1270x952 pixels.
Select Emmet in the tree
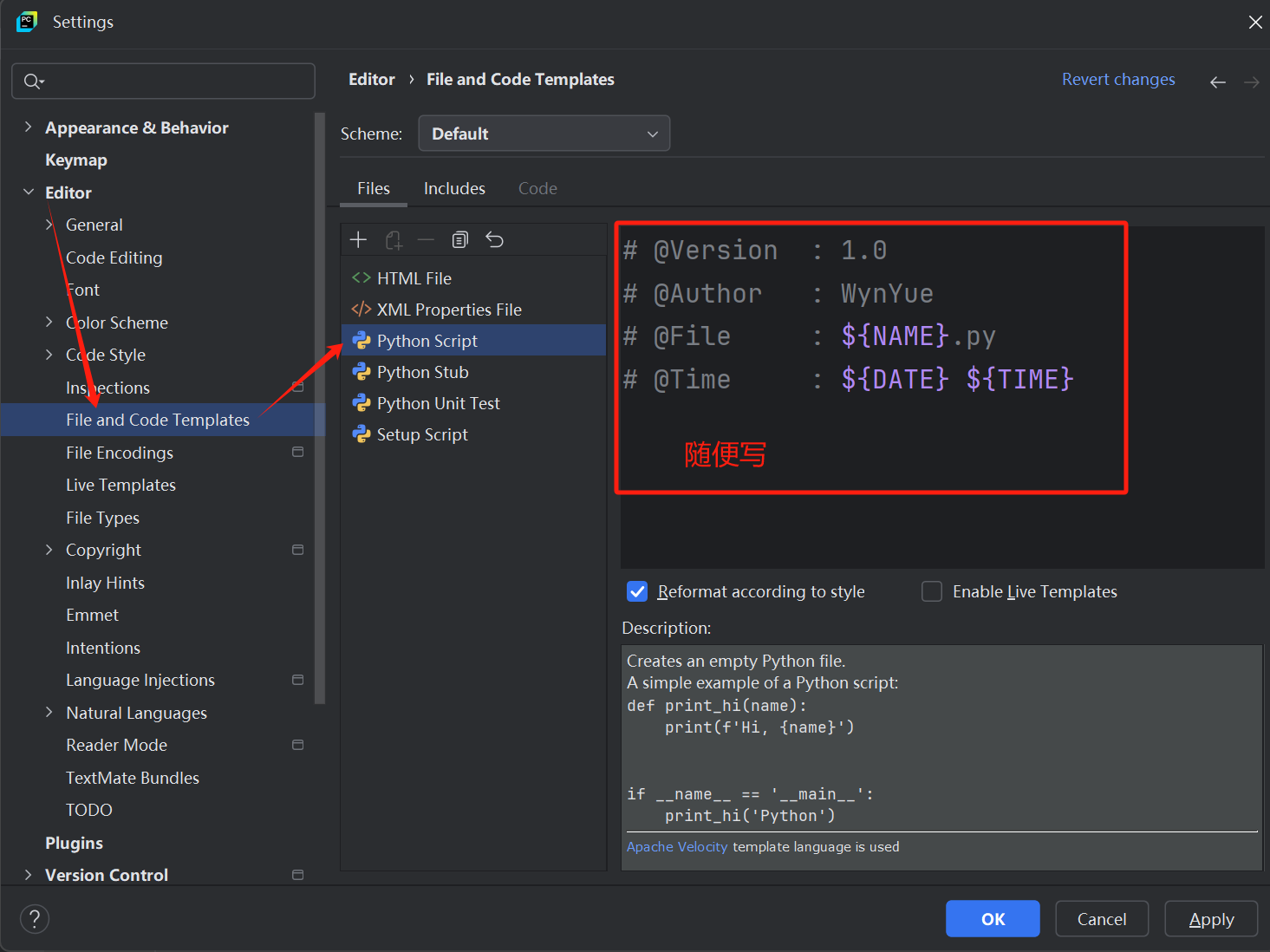[x=92, y=615]
